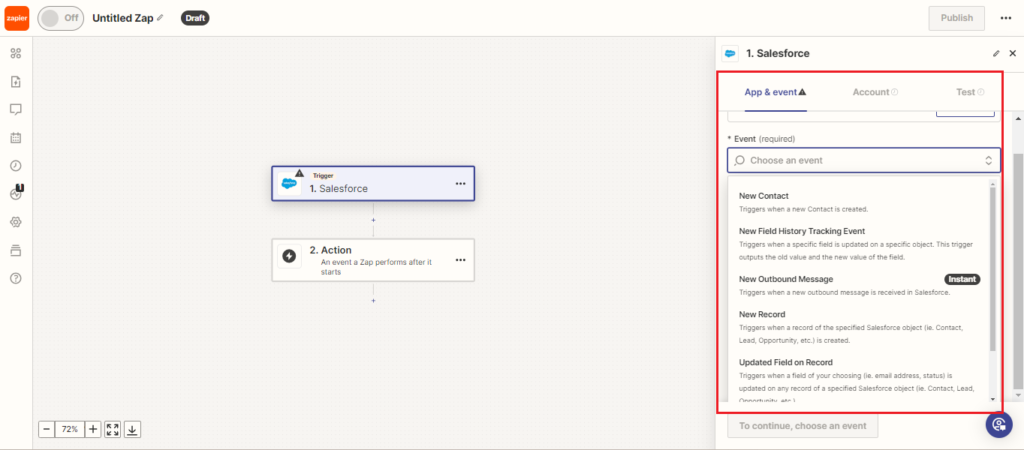The image size is (1024, 450).
Task: Open the speech-bubble notes icon in sidebar
Action: [x=16, y=109]
